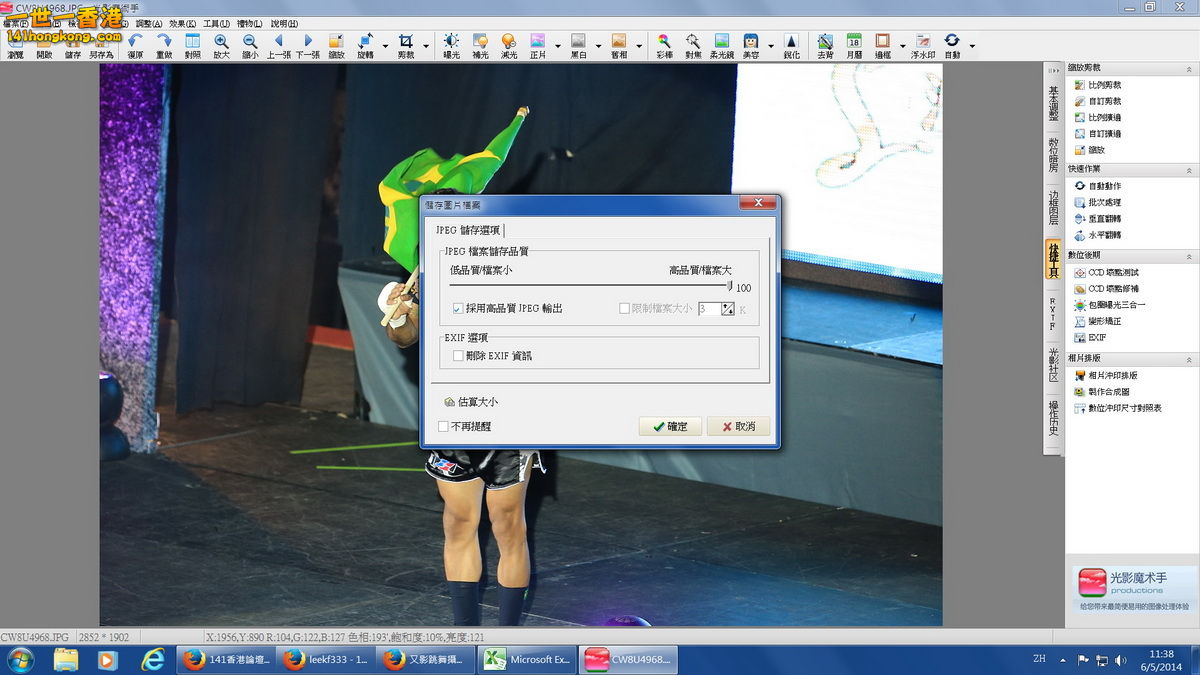Open dropdown arrow next to 剪裁
Screen dimensions: 1200x675
(x=426, y=45)
